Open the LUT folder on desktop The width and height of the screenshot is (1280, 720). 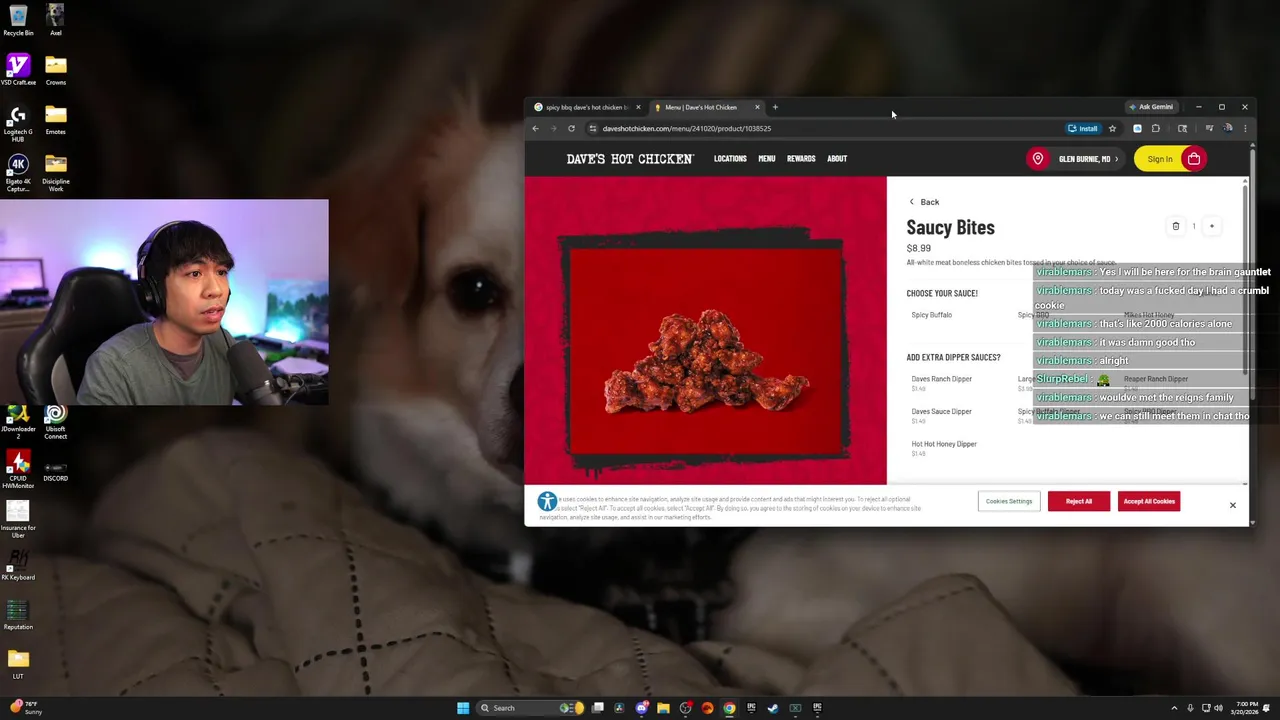[18, 664]
